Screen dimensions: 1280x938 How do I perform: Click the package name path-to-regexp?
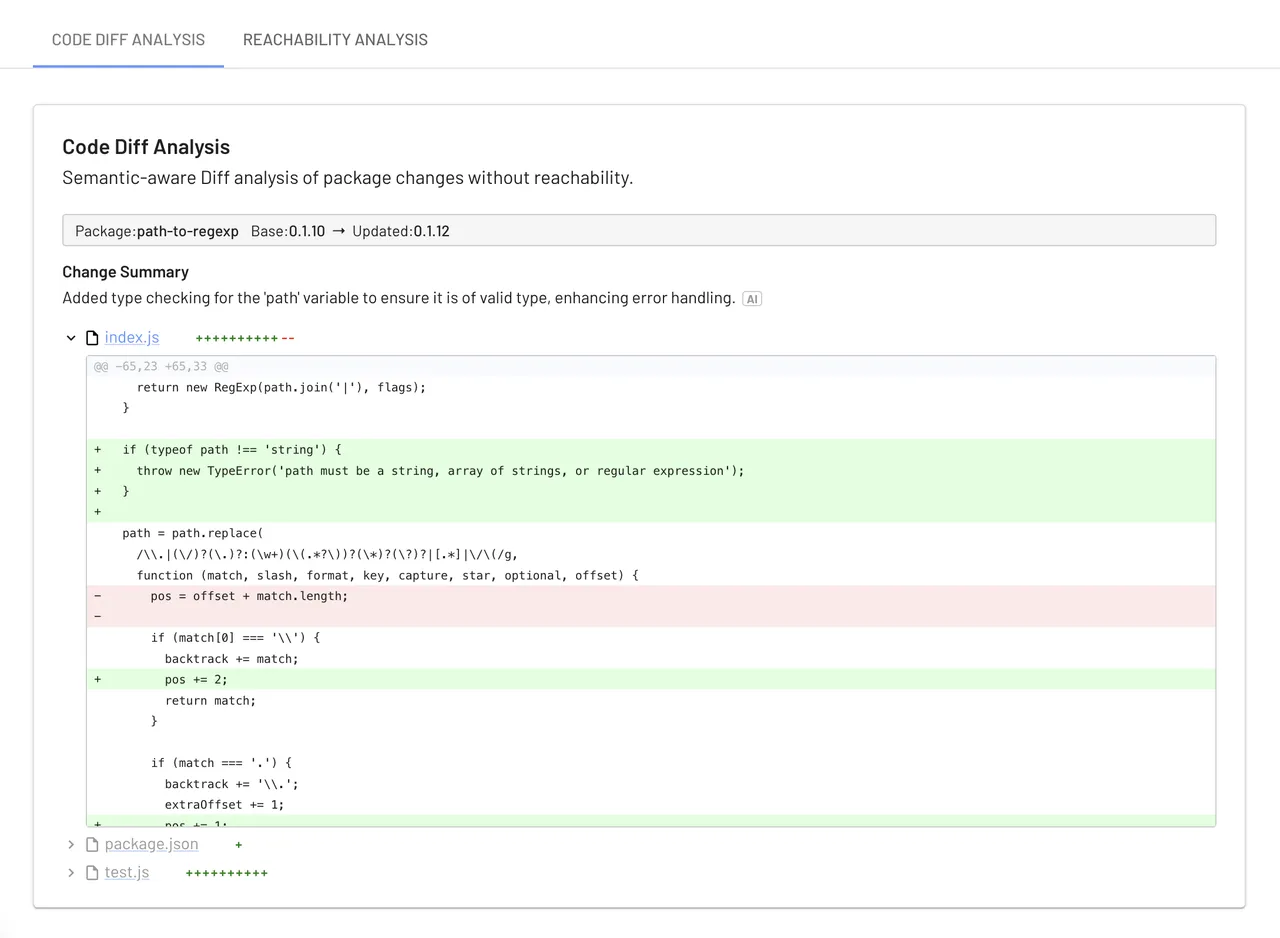(188, 231)
